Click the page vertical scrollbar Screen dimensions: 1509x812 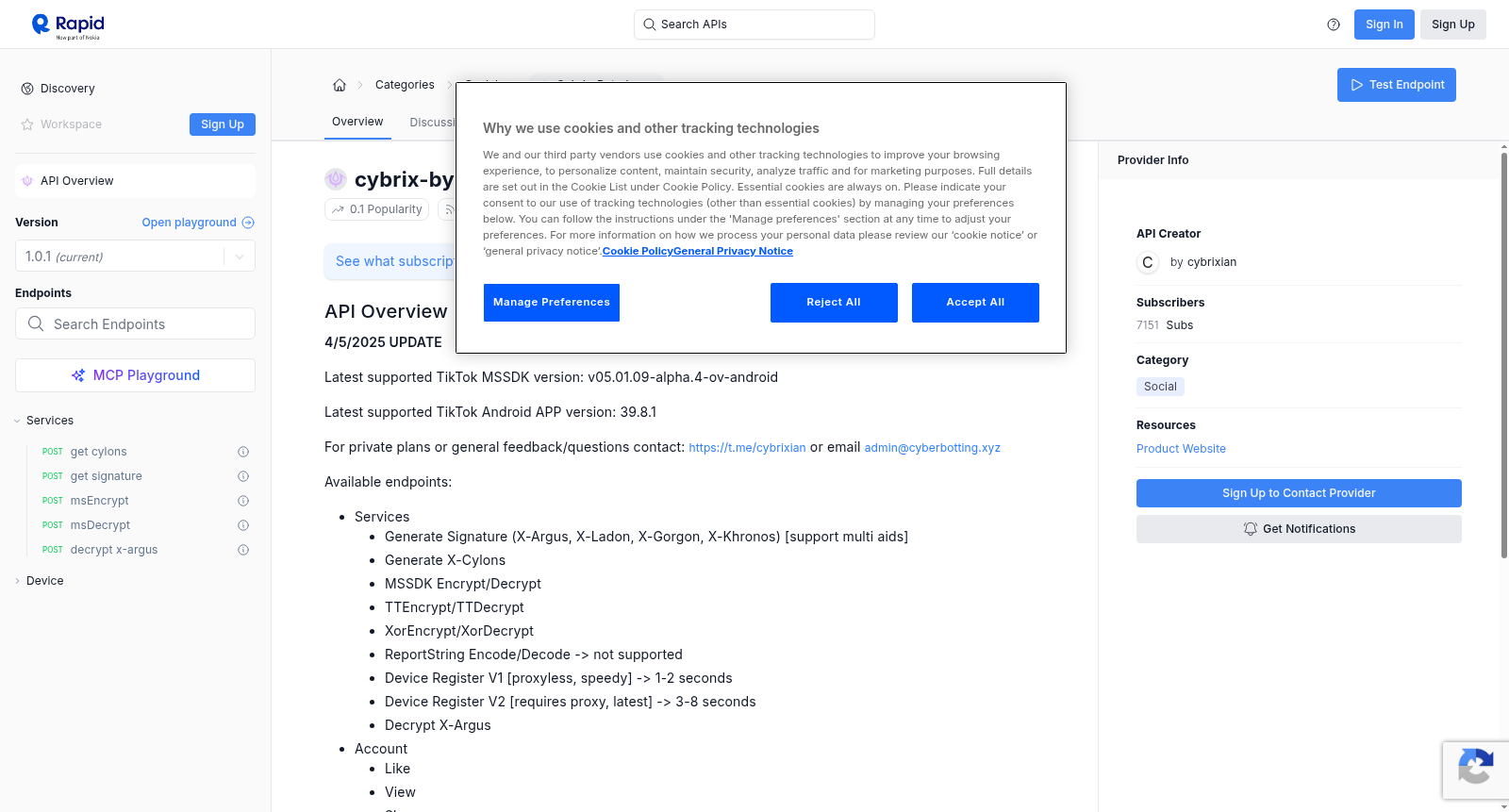(1503, 354)
